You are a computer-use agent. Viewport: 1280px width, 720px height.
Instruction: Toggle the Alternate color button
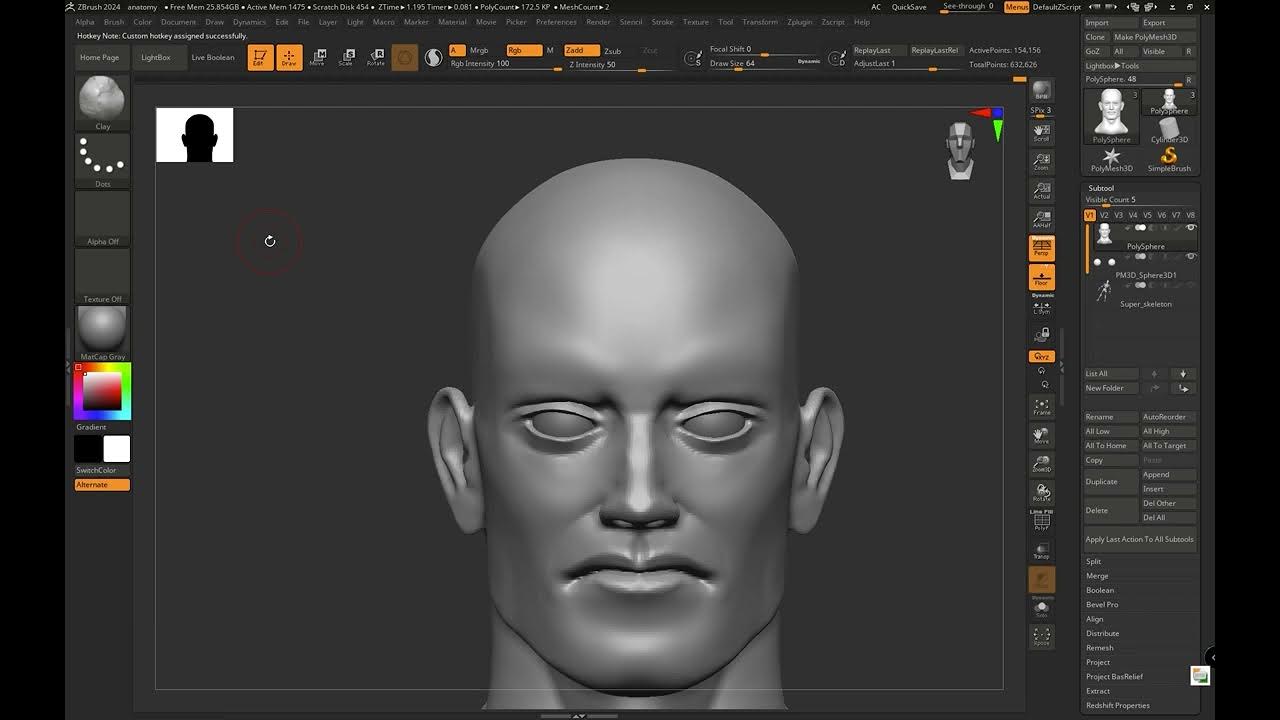click(x=102, y=485)
